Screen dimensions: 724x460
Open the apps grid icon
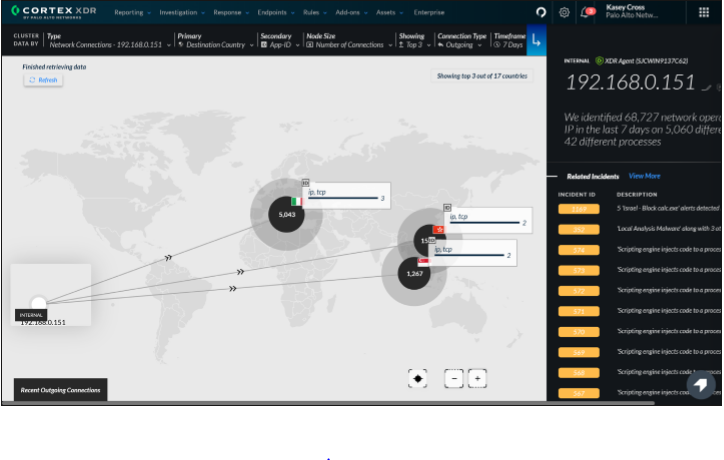(x=703, y=12)
